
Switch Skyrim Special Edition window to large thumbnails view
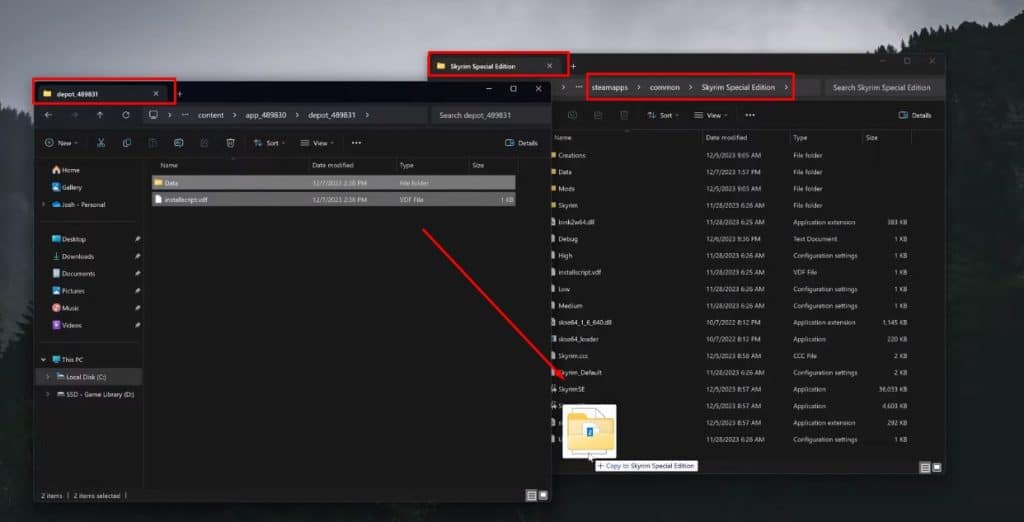tap(936, 467)
